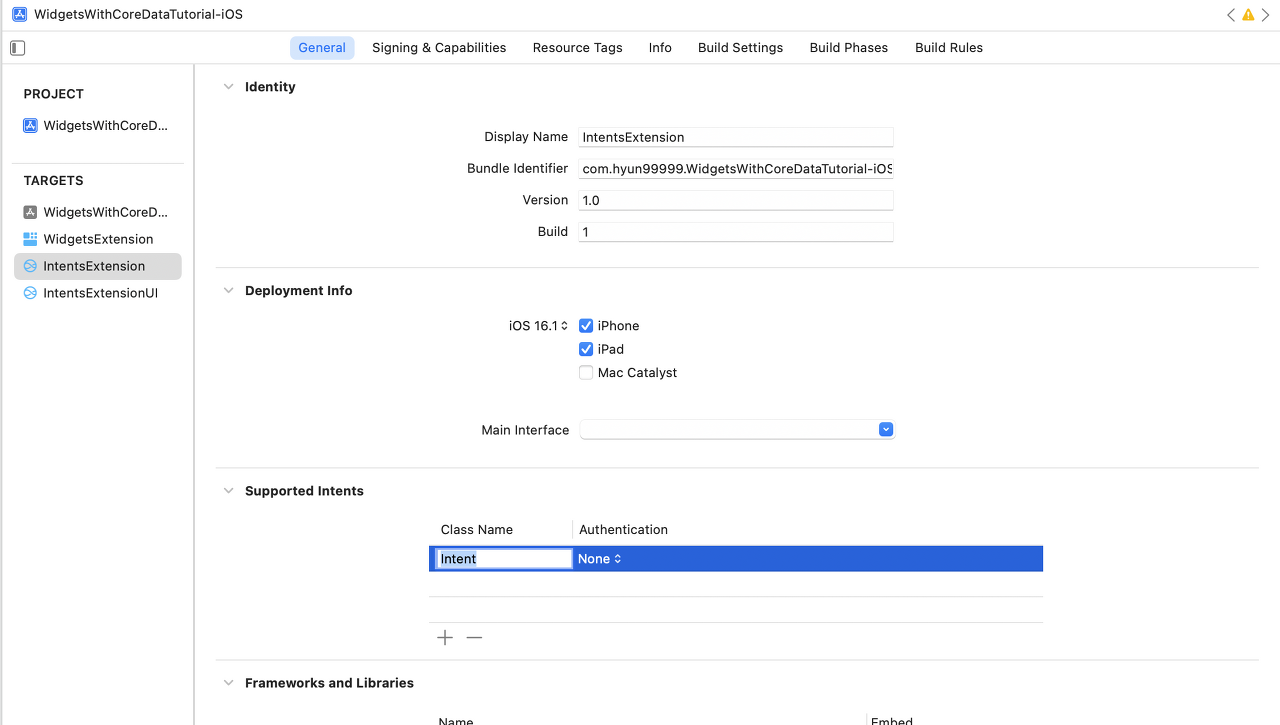Select the IntentsExtensionUI target
Image resolution: width=1280 pixels, height=725 pixels.
(x=98, y=293)
